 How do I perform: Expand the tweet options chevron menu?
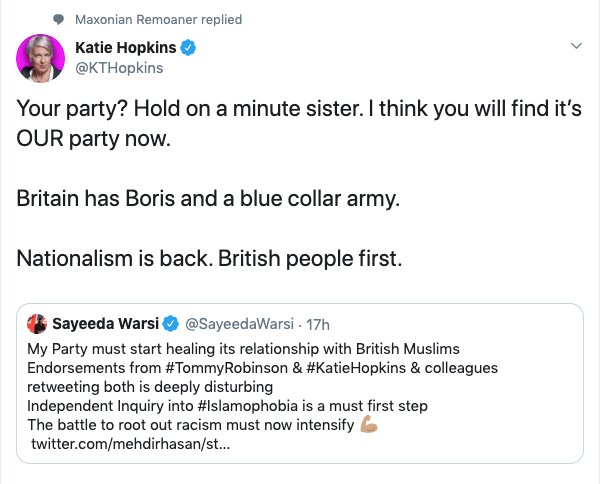point(575,47)
